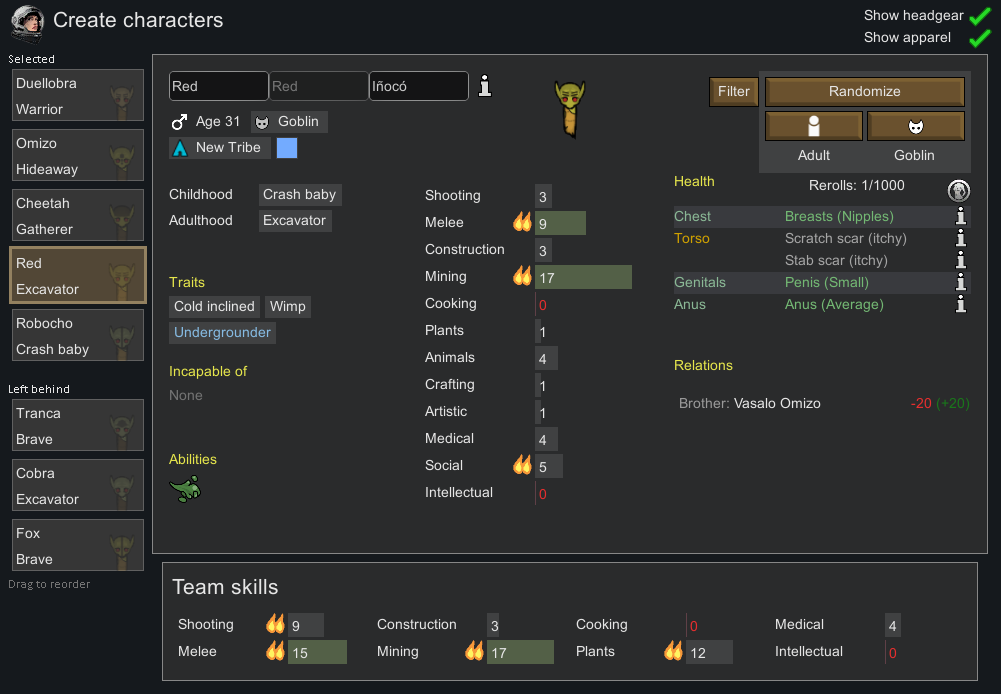The width and height of the screenshot is (1001, 694).
Task: Click the Randomize button
Action: tap(864, 92)
